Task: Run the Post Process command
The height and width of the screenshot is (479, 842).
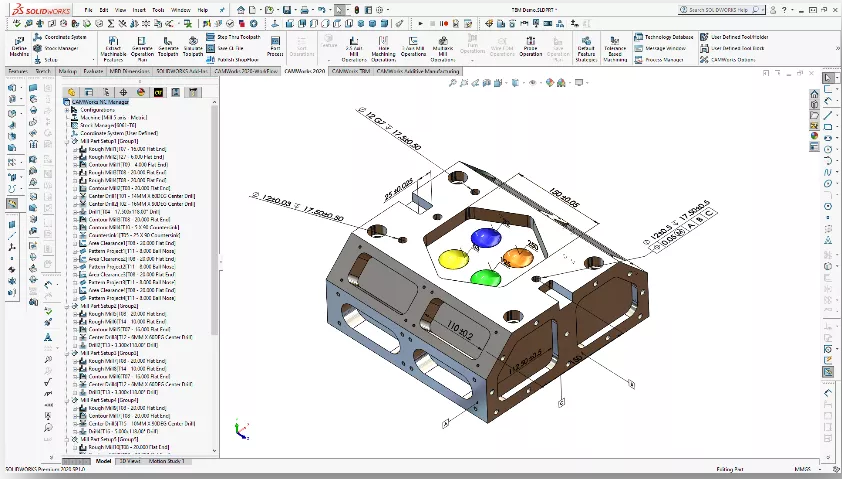Action: coord(275,47)
